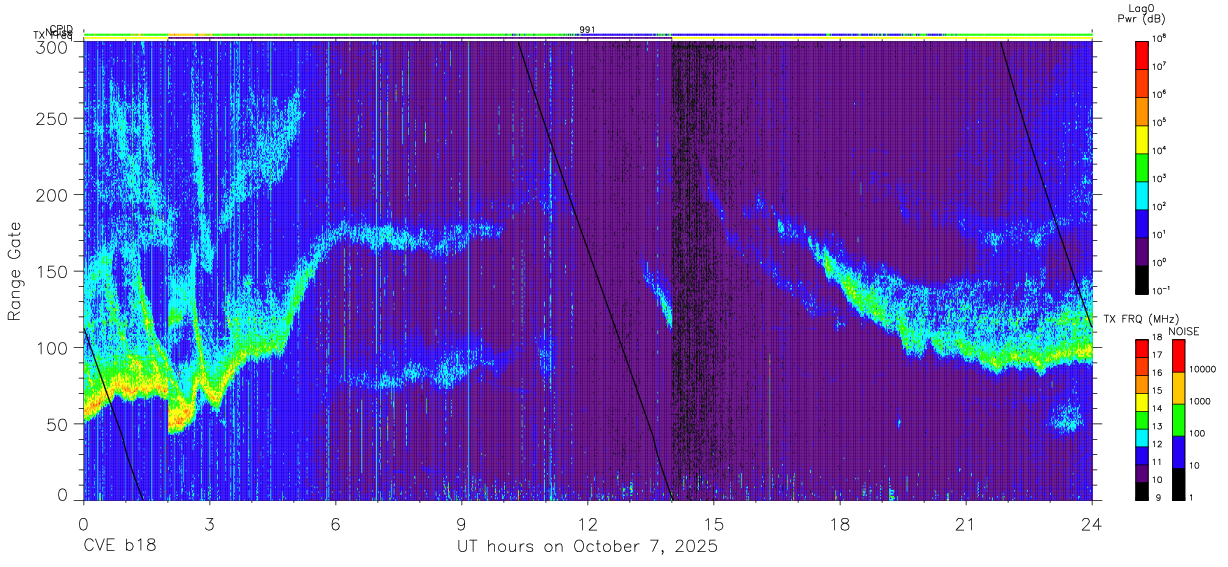Image resolution: width=1228 pixels, height=567 pixels.
Task: Click the 12 tick on UT hours axis
Action: (588, 524)
